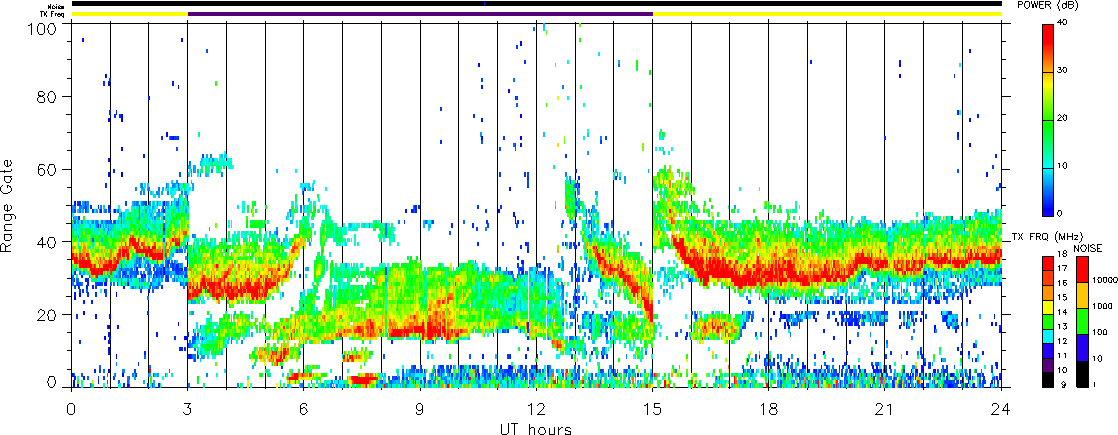Click the black Noise bar above the plot

click(536, 4)
